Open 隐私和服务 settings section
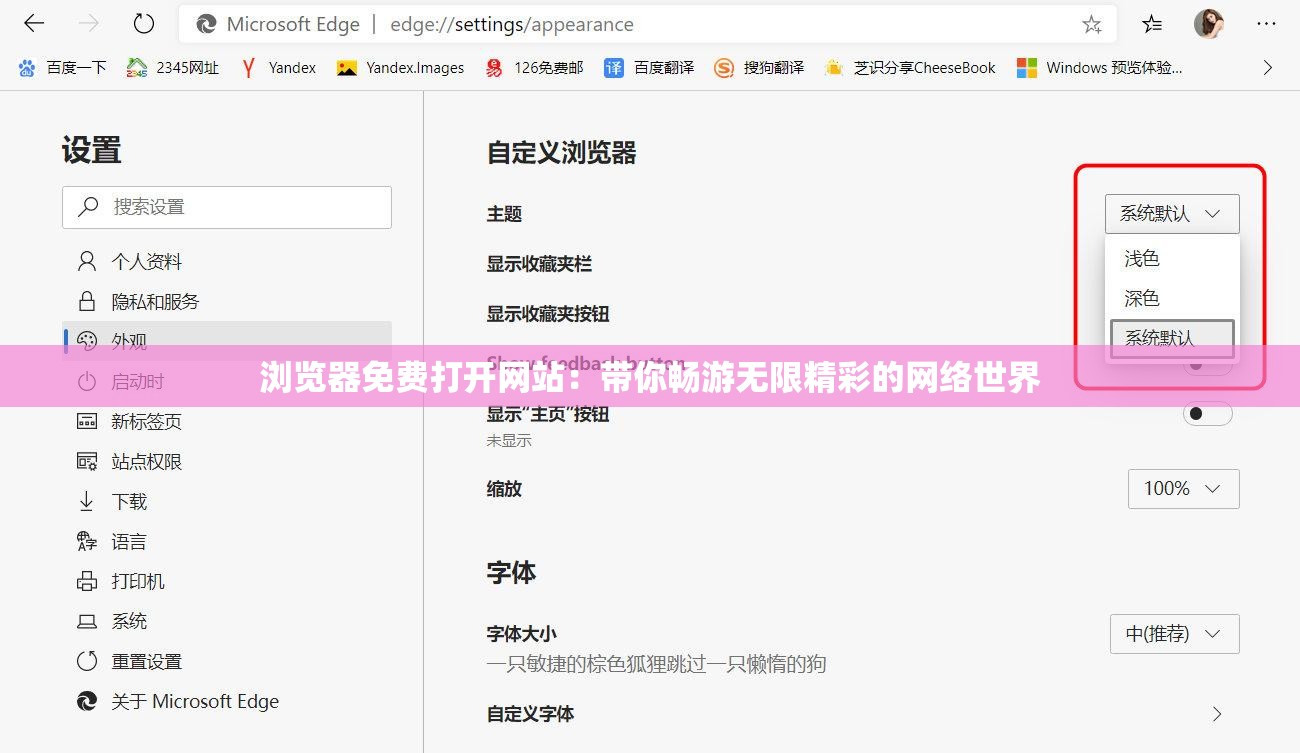The width and height of the screenshot is (1300, 753). 227,302
